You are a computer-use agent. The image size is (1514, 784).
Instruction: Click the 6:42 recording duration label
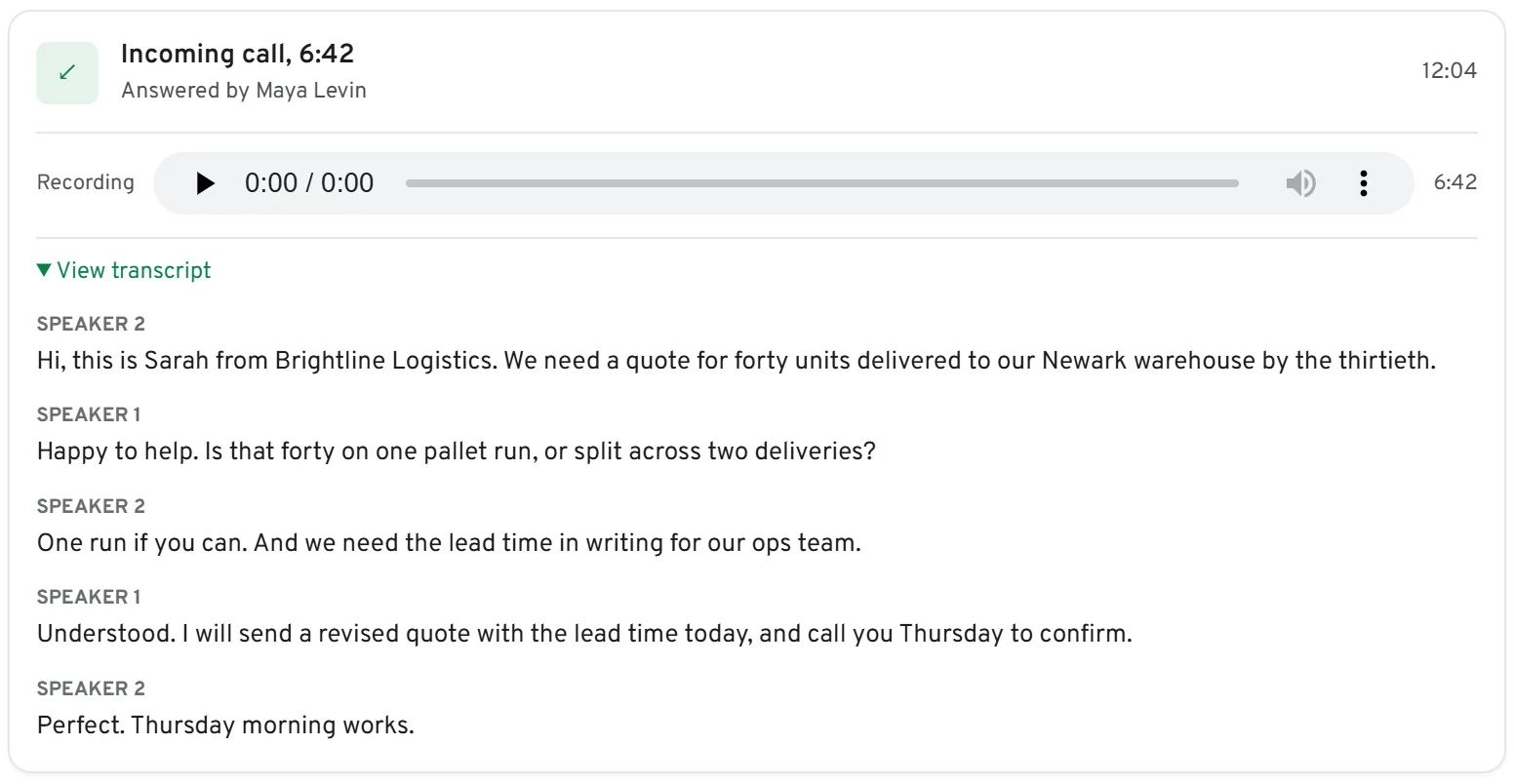(1454, 182)
